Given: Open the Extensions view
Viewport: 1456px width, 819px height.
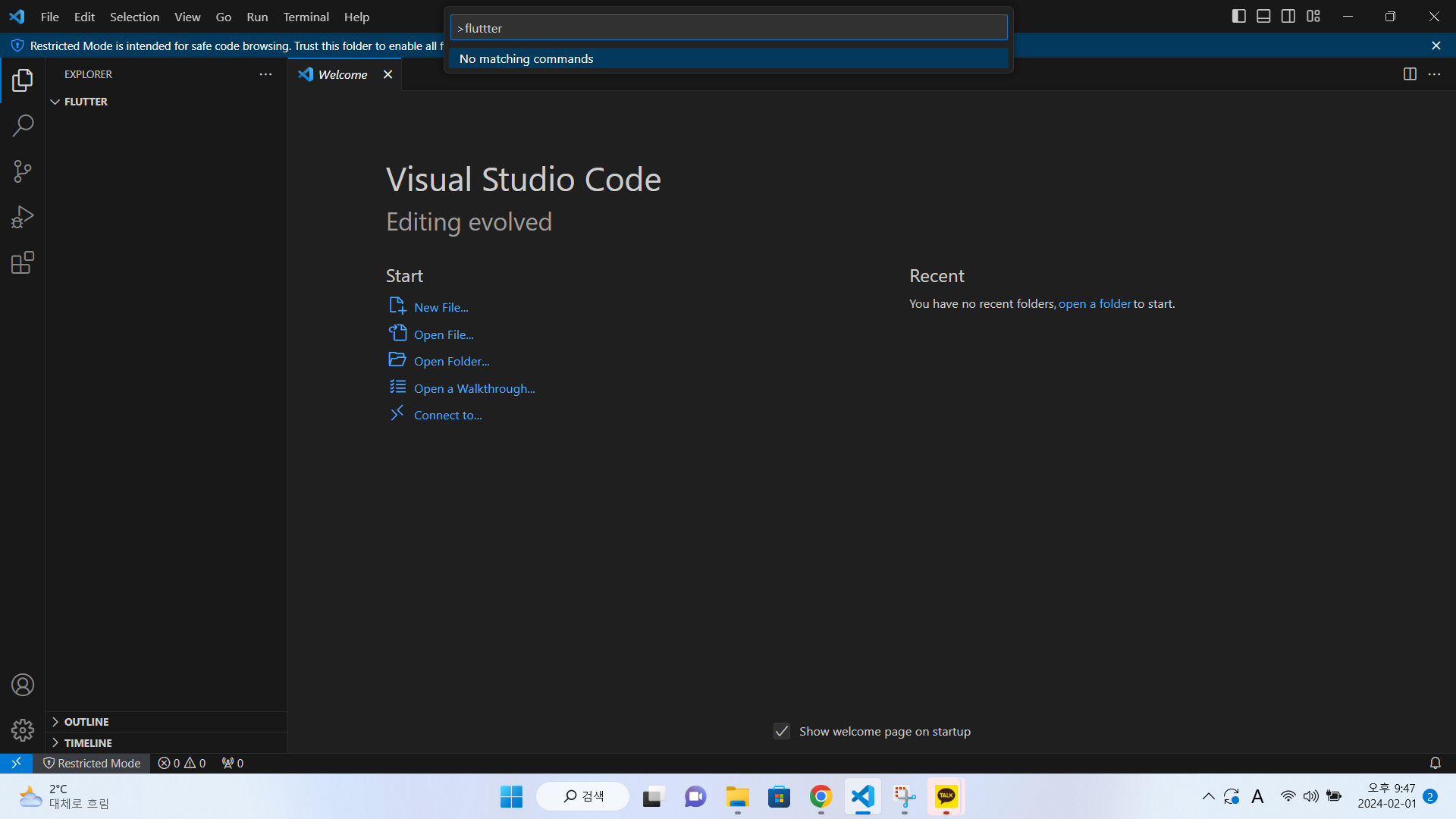Looking at the screenshot, I should click(23, 262).
